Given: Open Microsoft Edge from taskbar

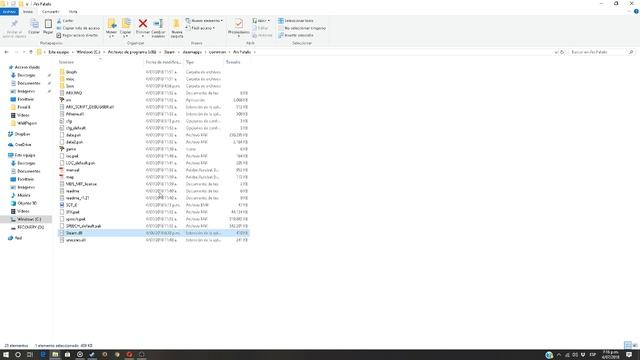Looking at the screenshot, I should tap(43, 355).
